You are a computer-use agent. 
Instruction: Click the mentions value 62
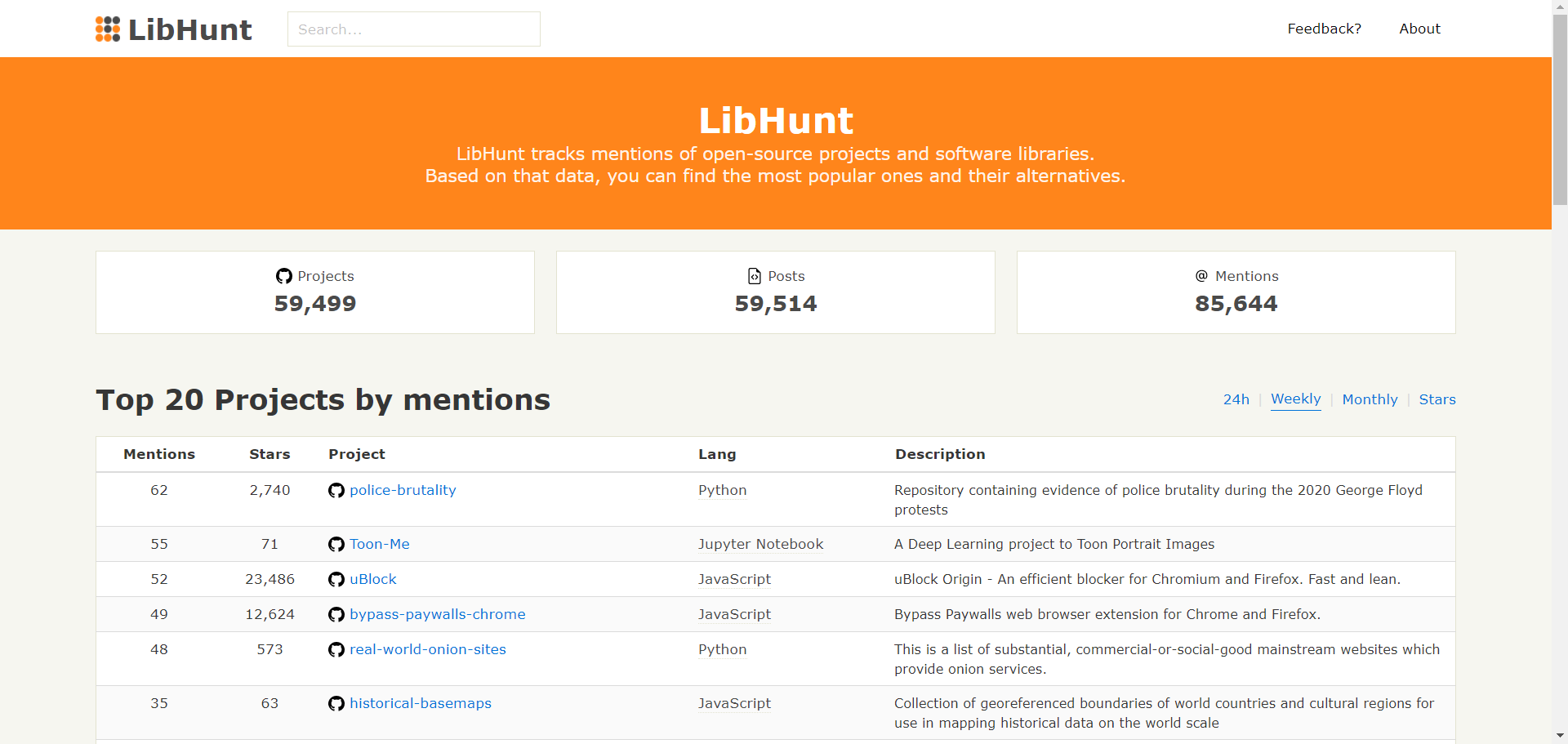159,490
